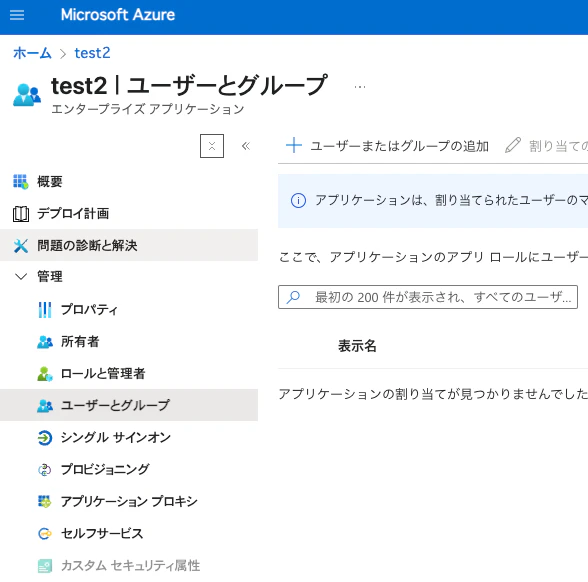Click the 割り当て edit toolbar text

tap(558, 146)
